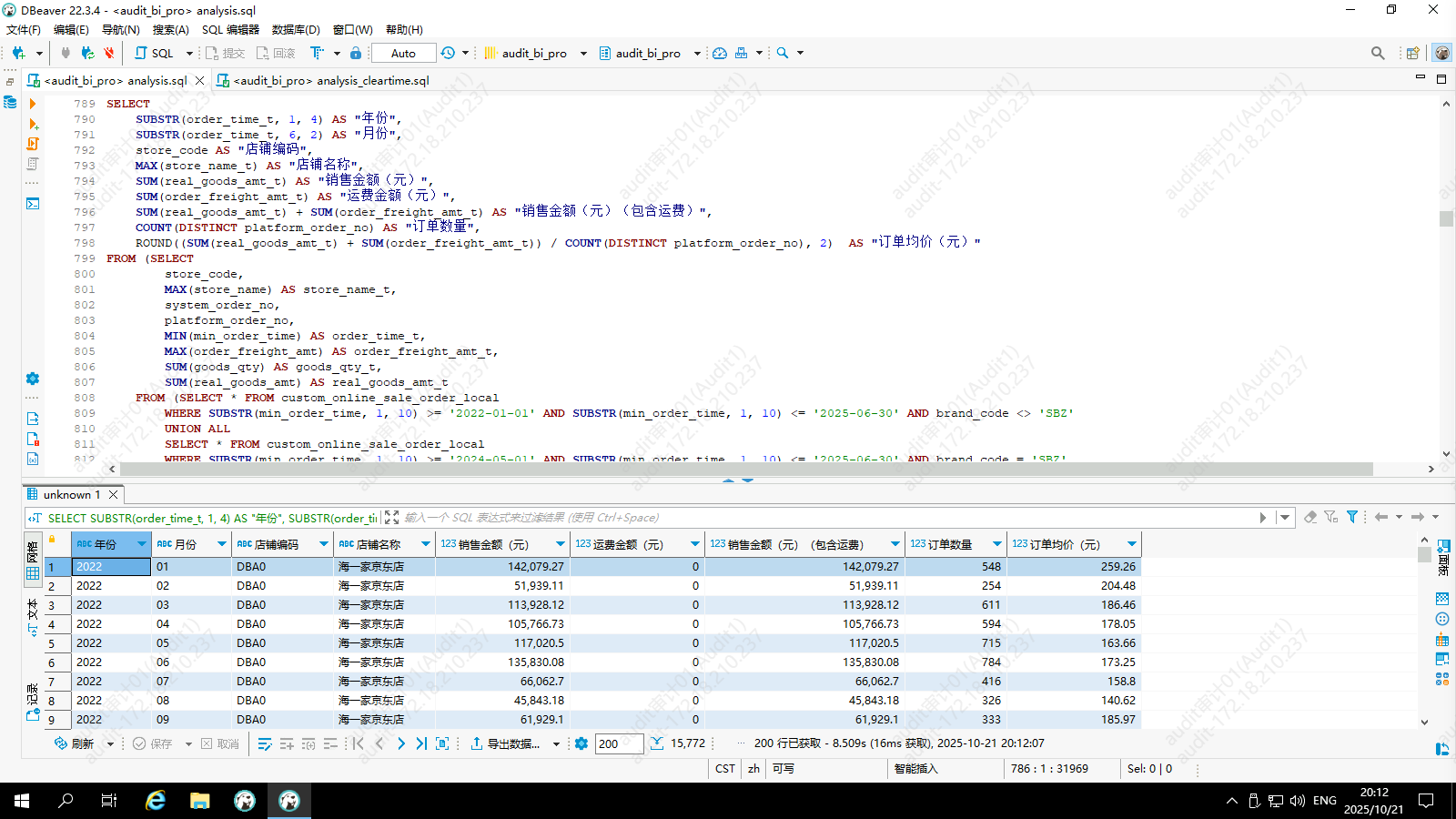Click the 导出数据 export data button
Image resolution: width=1456 pixels, height=819 pixels.
506,743
